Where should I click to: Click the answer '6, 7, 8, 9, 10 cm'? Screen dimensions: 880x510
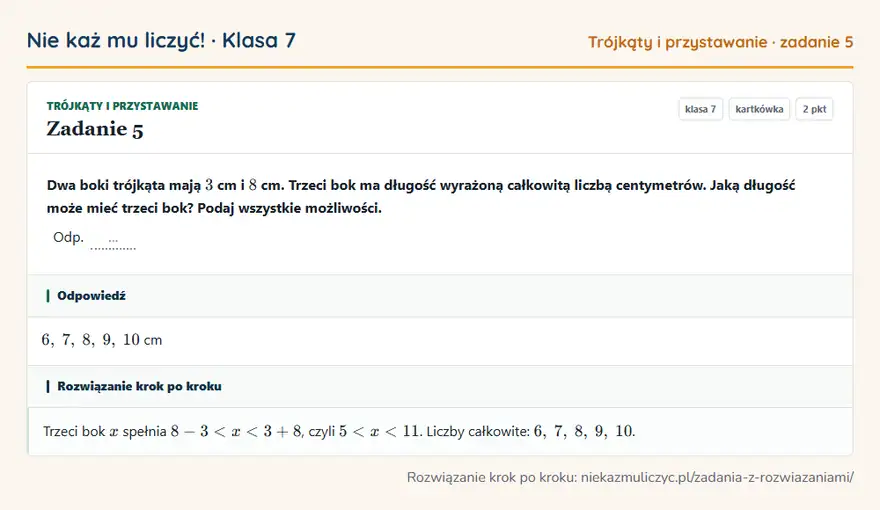tap(102, 340)
